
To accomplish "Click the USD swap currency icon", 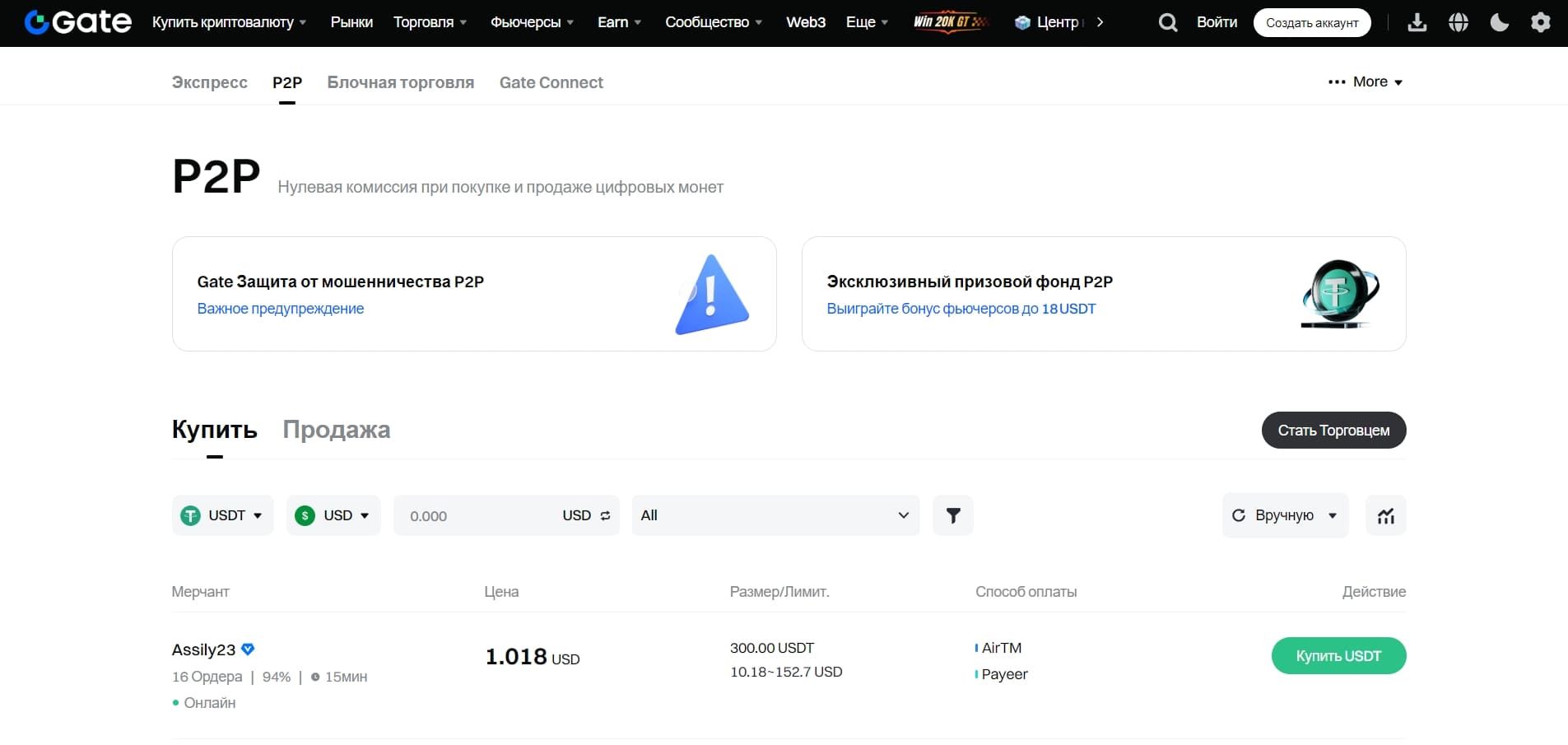I will click(x=606, y=515).
